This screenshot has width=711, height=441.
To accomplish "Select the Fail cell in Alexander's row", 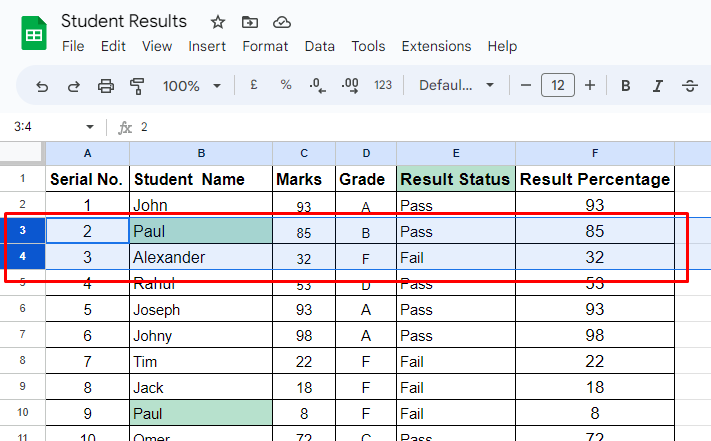I will (x=456, y=257).
